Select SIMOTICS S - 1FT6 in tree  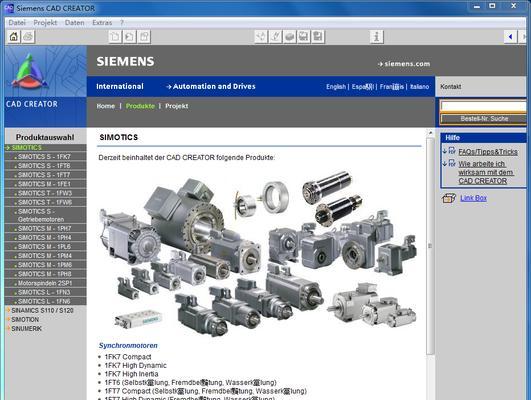click(x=44, y=166)
